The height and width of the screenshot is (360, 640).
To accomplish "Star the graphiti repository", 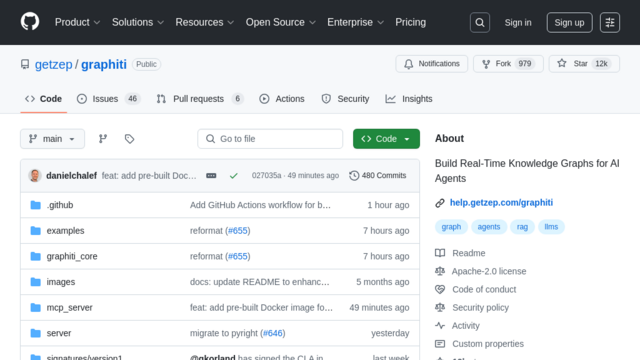I will tap(584, 64).
